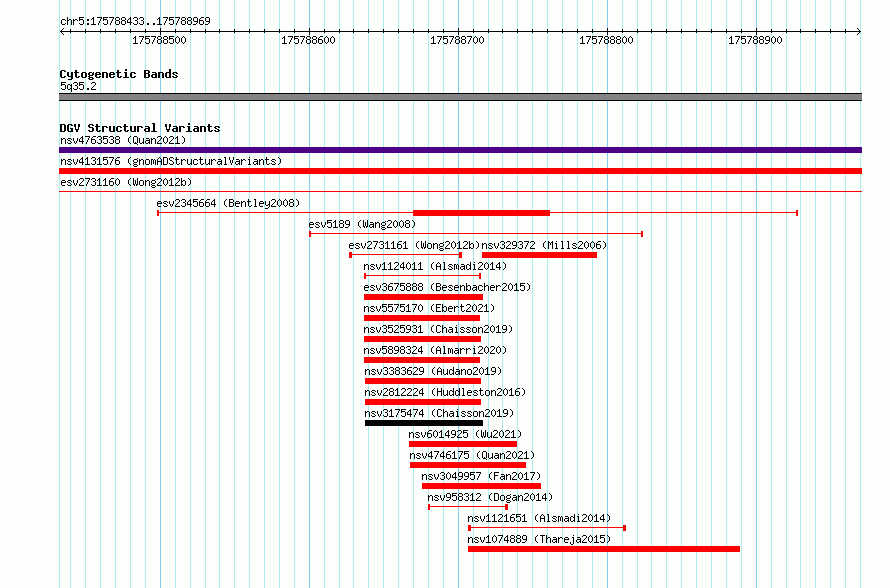Image resolution: width=890 pixels, height=588 pixels.
Task: Click the right arrow end of the ruler
Action: click(859, 32)
